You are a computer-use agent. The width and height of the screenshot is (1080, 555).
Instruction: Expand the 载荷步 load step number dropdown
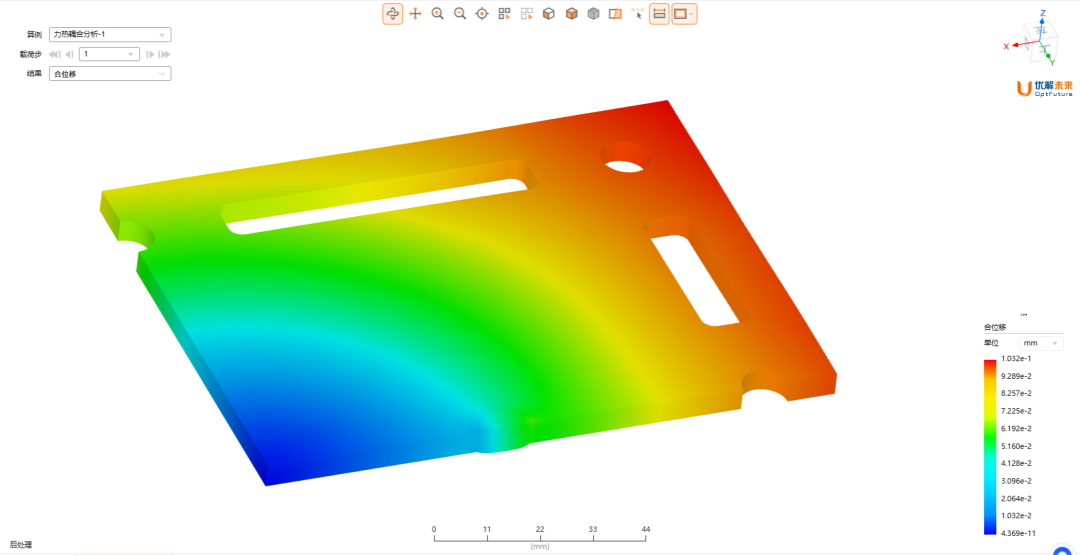click(x=110, y=54)
